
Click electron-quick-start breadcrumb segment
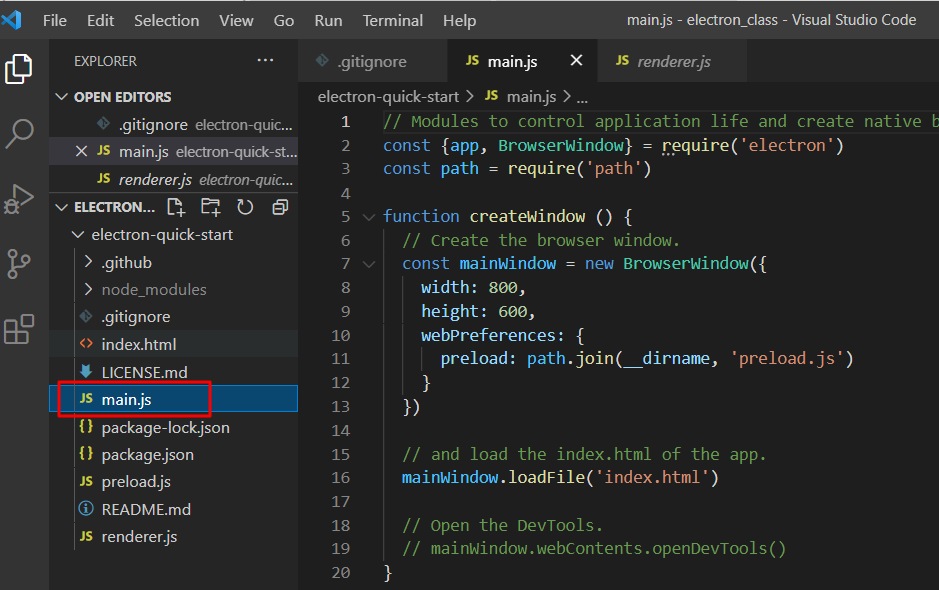tap(388, 96)
